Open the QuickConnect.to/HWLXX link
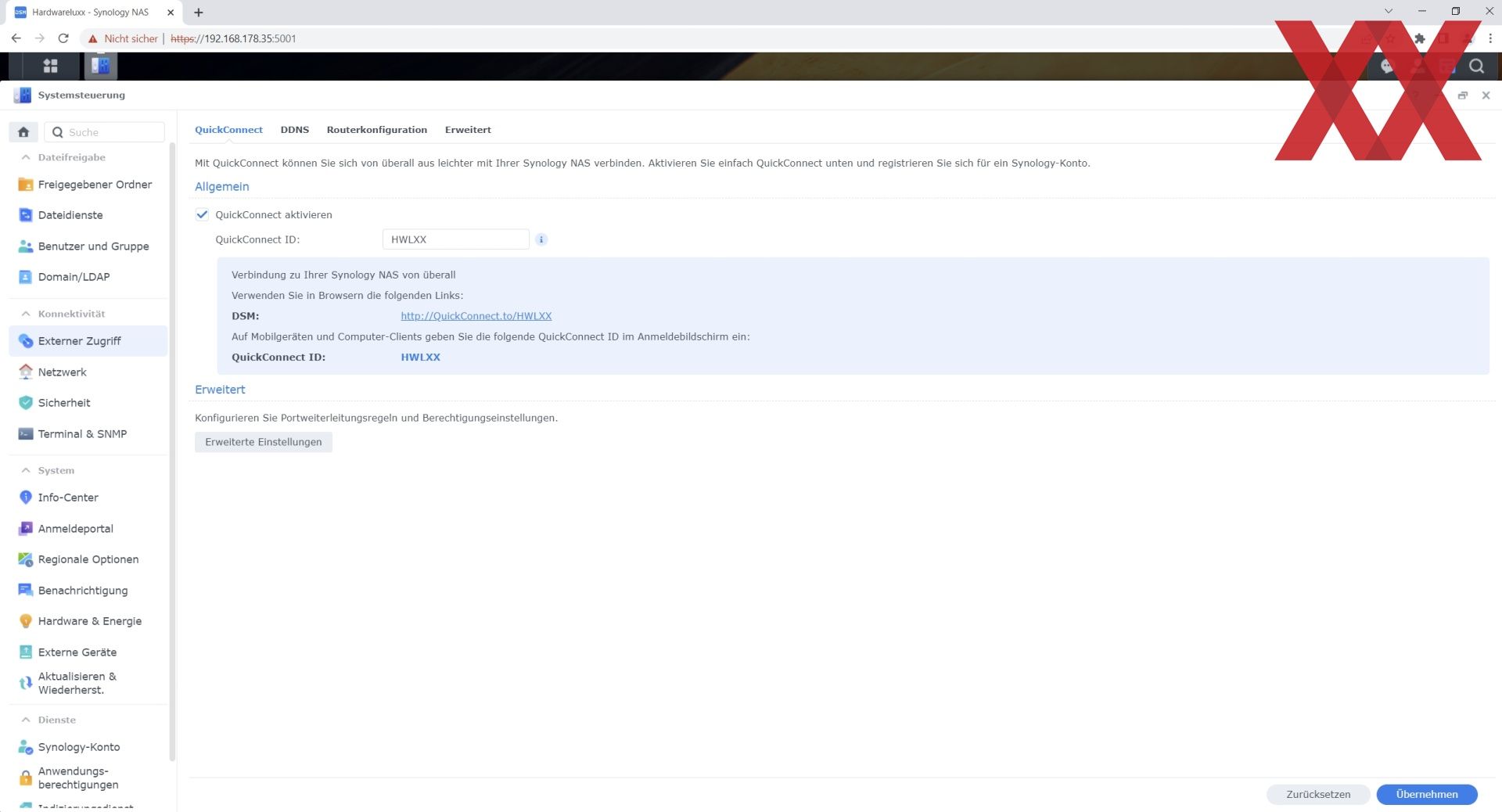This screenshot has height=812, width=1502. tap(476, 316)
